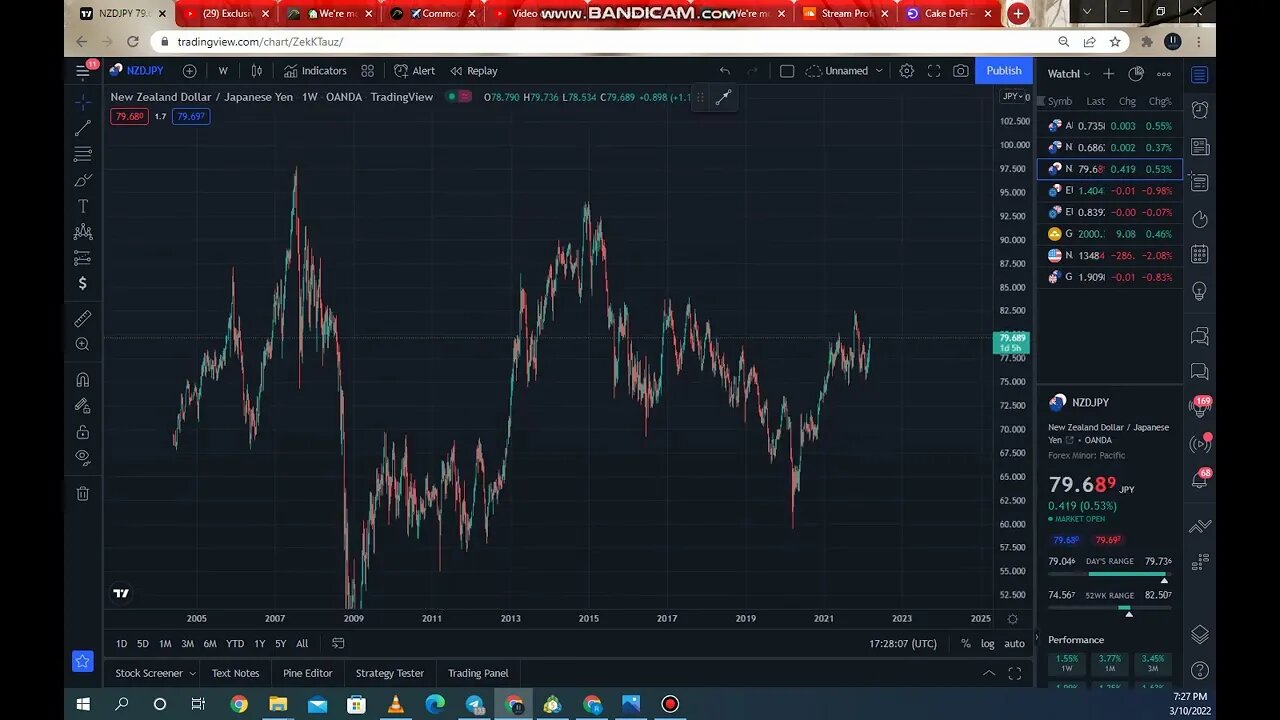Open chart settings gear

pyautogui.click(x=906, y=71)
